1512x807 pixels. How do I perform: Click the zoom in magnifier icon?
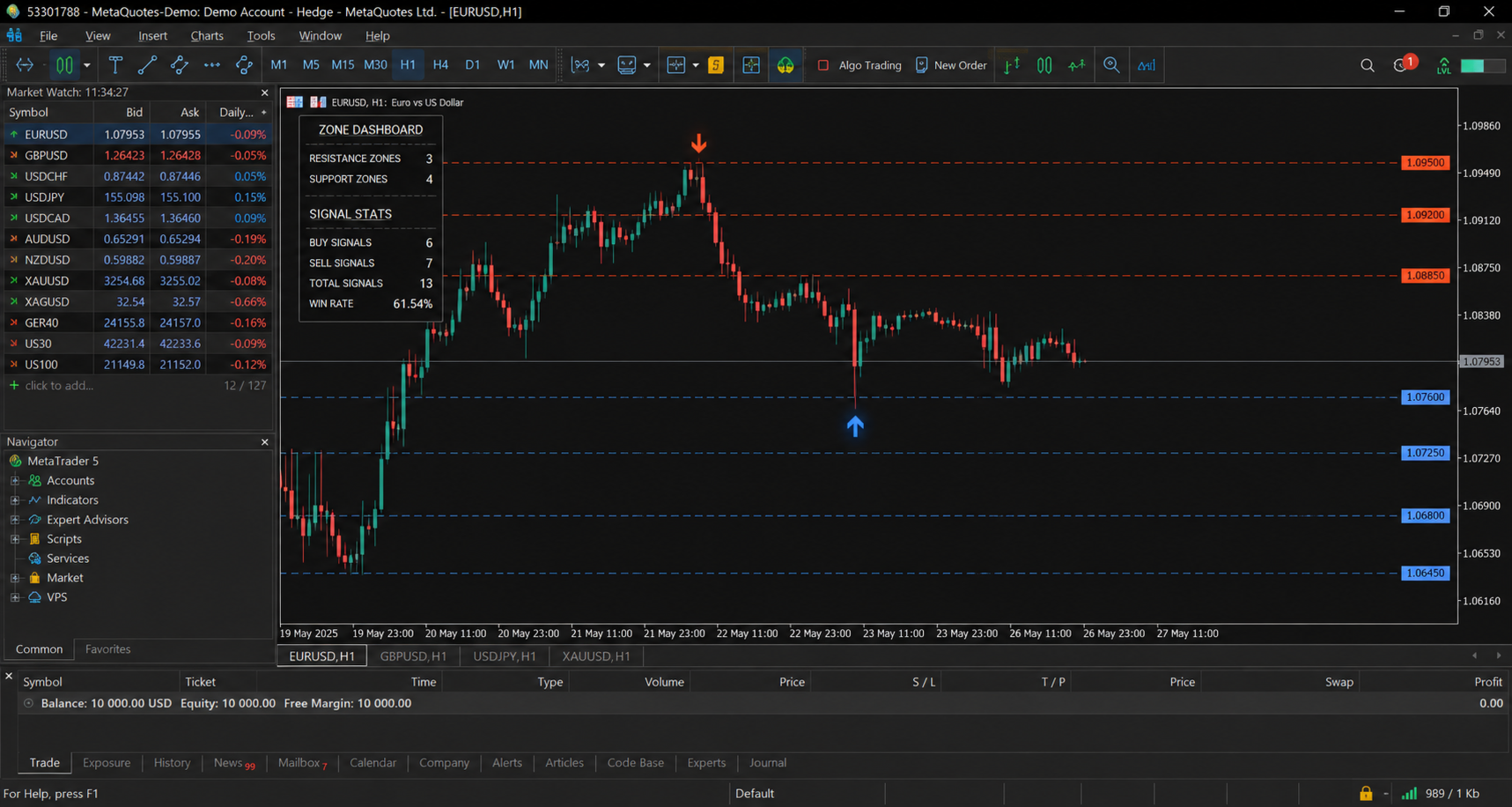coord(1111,65)
